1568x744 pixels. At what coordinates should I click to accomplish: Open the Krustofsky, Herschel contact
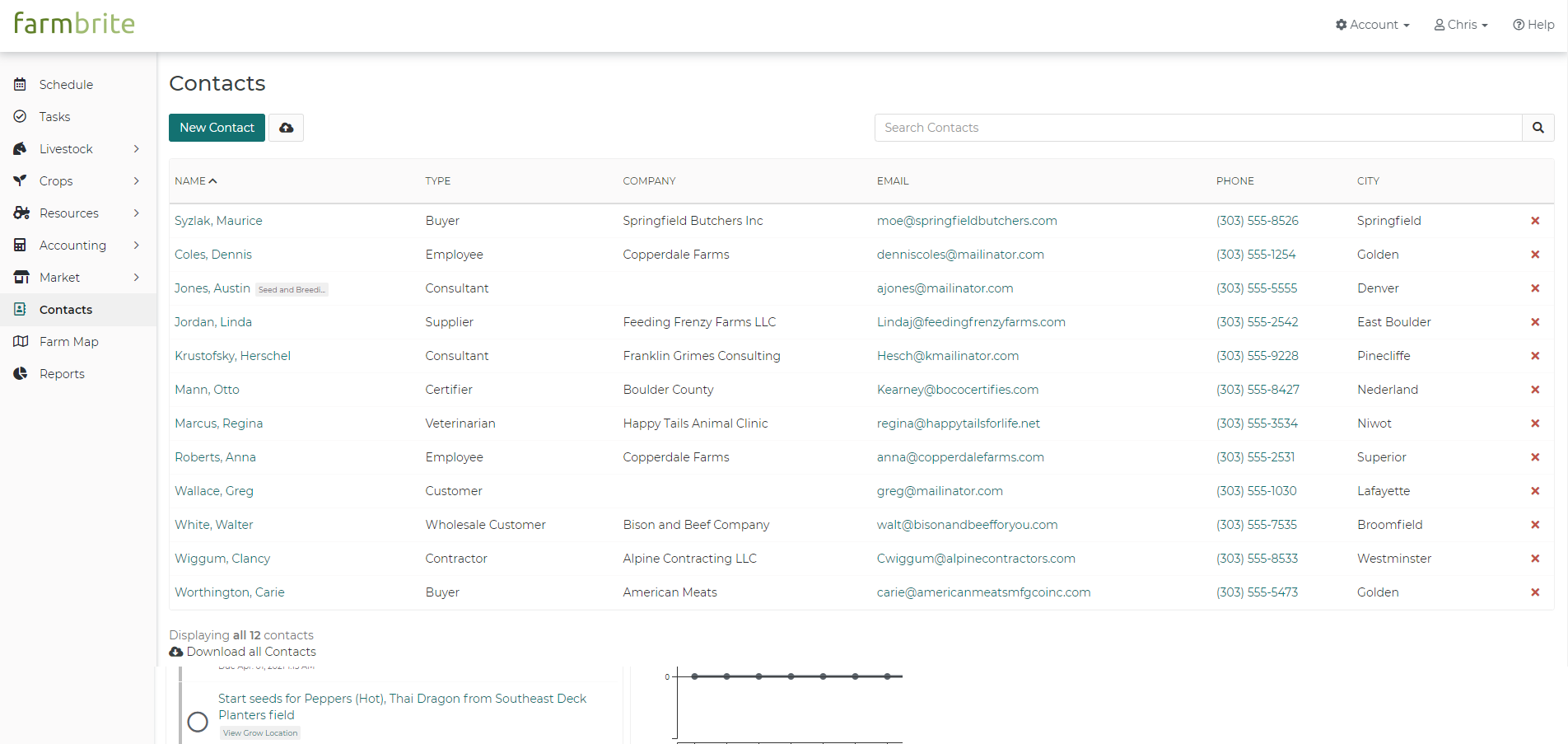click(x=232, y=356)
